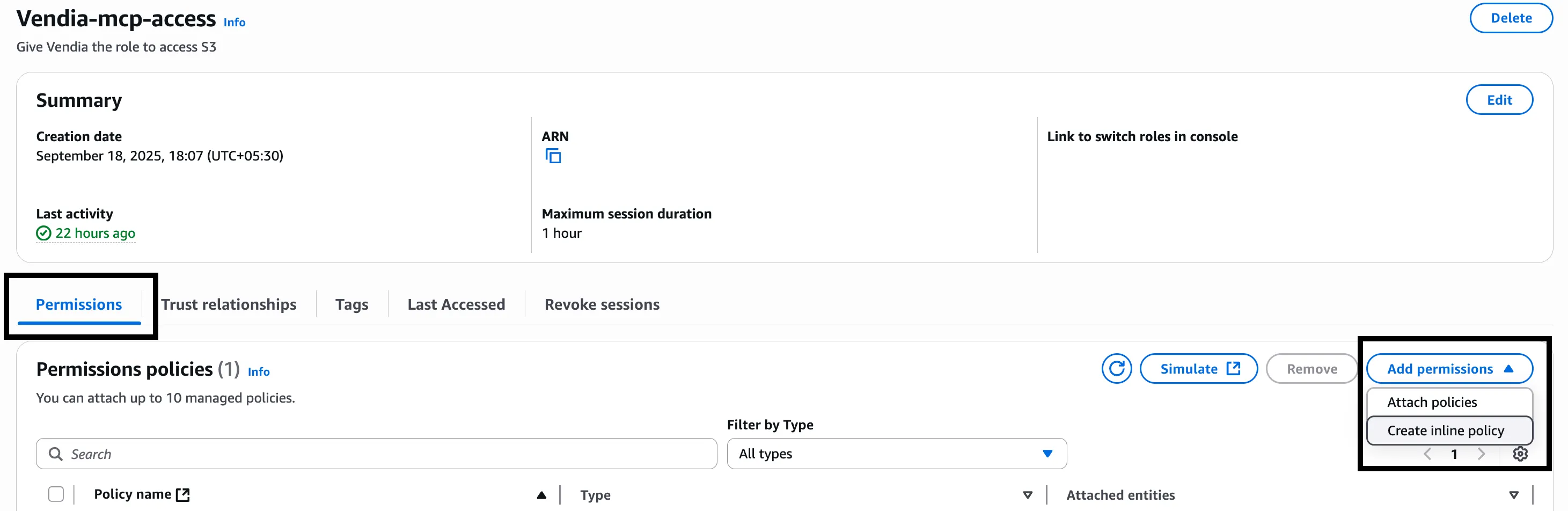This screenshot has width=1568, height=511.
Task: Click the Attached entities sort arrow
Action: coord(1513,495)
